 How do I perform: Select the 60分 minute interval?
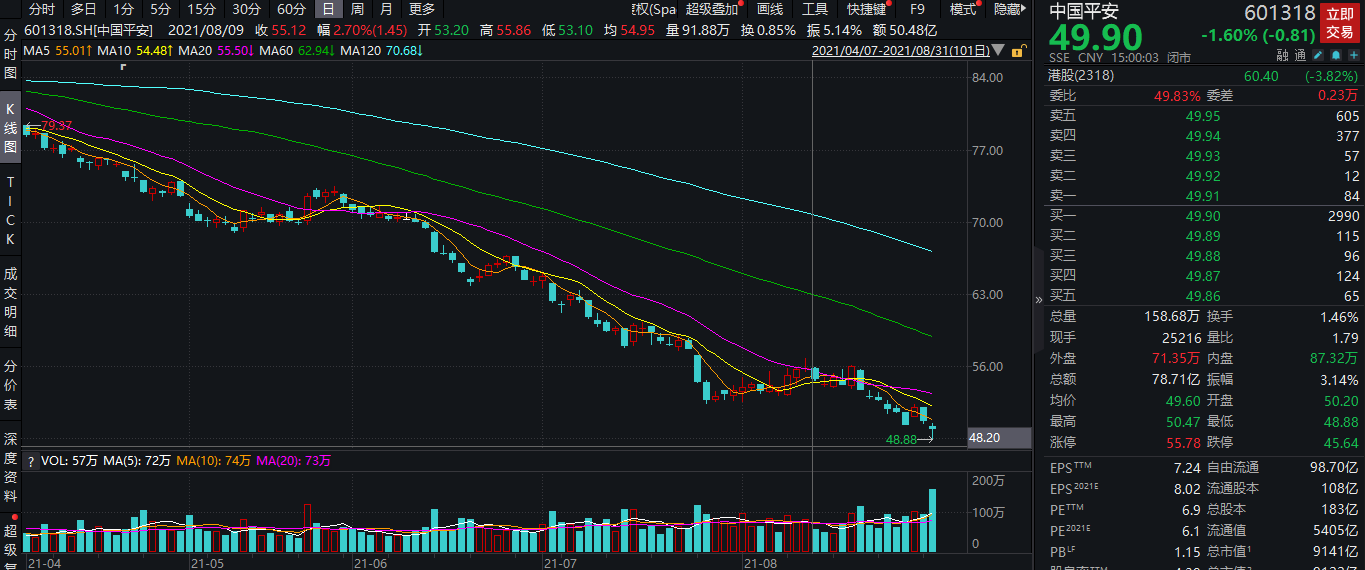291,9
